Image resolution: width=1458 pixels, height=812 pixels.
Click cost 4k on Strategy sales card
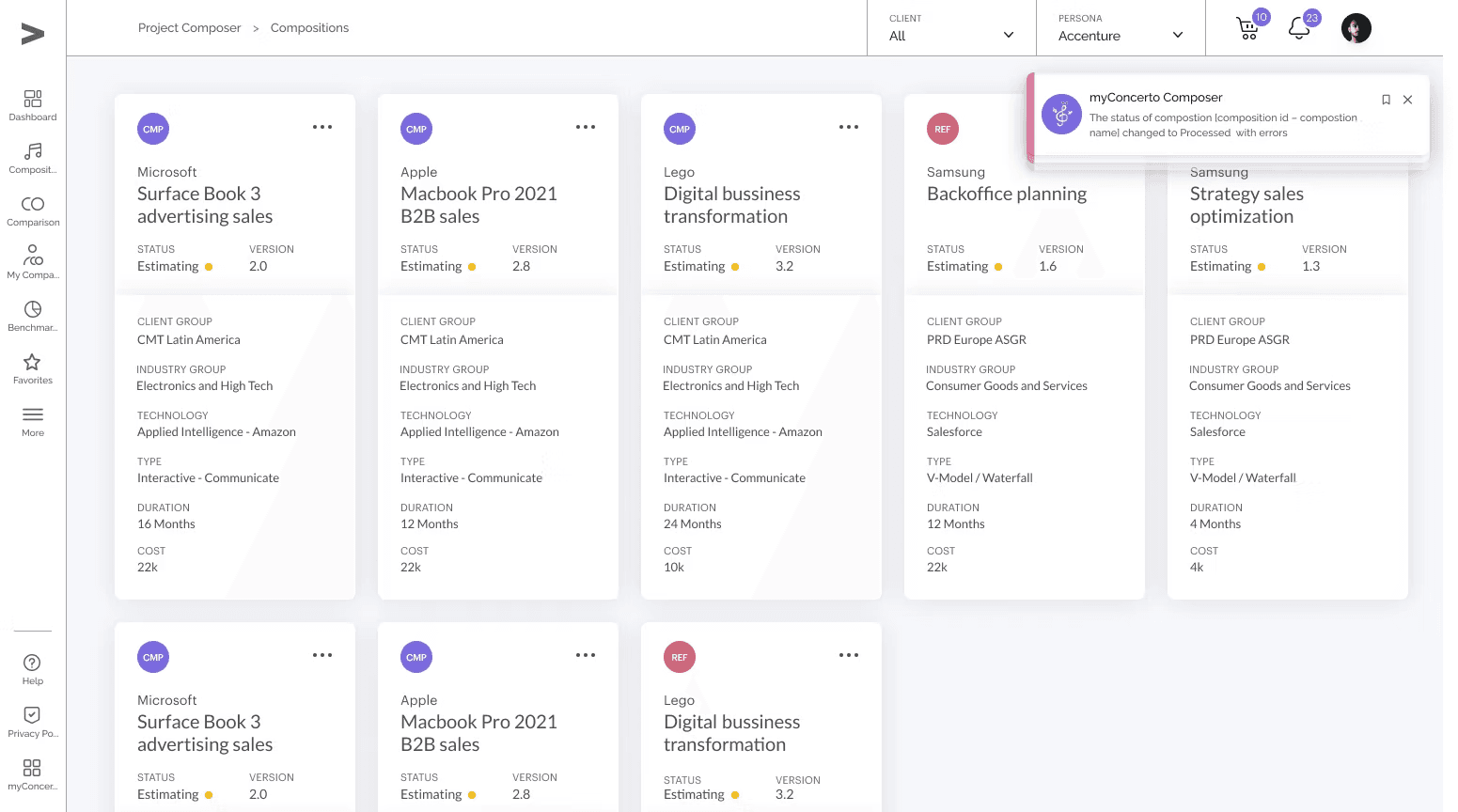[x=1197, y=568]
